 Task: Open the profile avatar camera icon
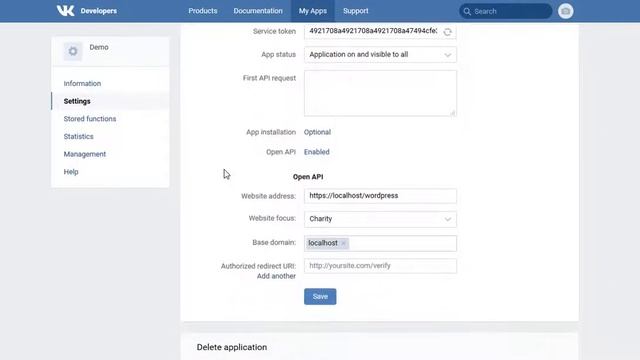pyautogui.click(x=565, y=11)
